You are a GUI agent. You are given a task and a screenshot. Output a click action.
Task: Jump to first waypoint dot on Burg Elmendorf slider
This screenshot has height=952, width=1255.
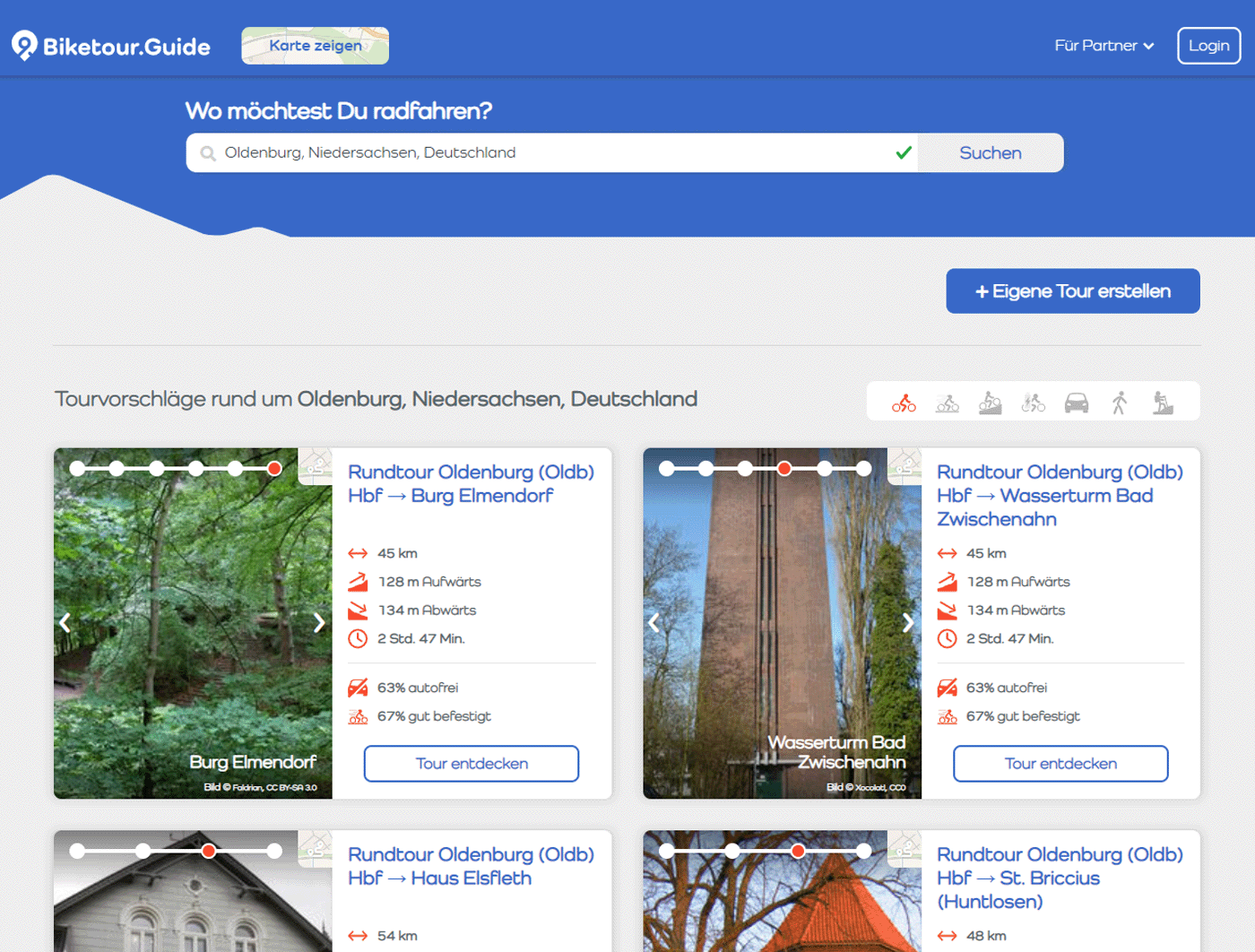[x=78, y=468]
